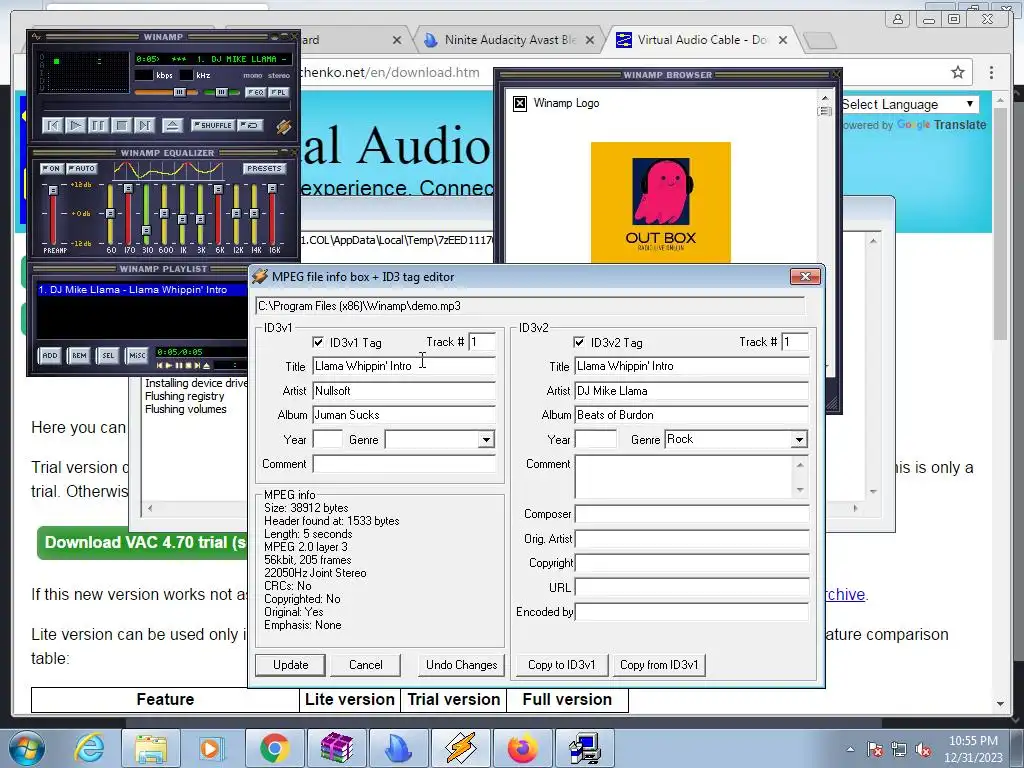Click Download VAC 4.70 trial button

pos(143,543)
